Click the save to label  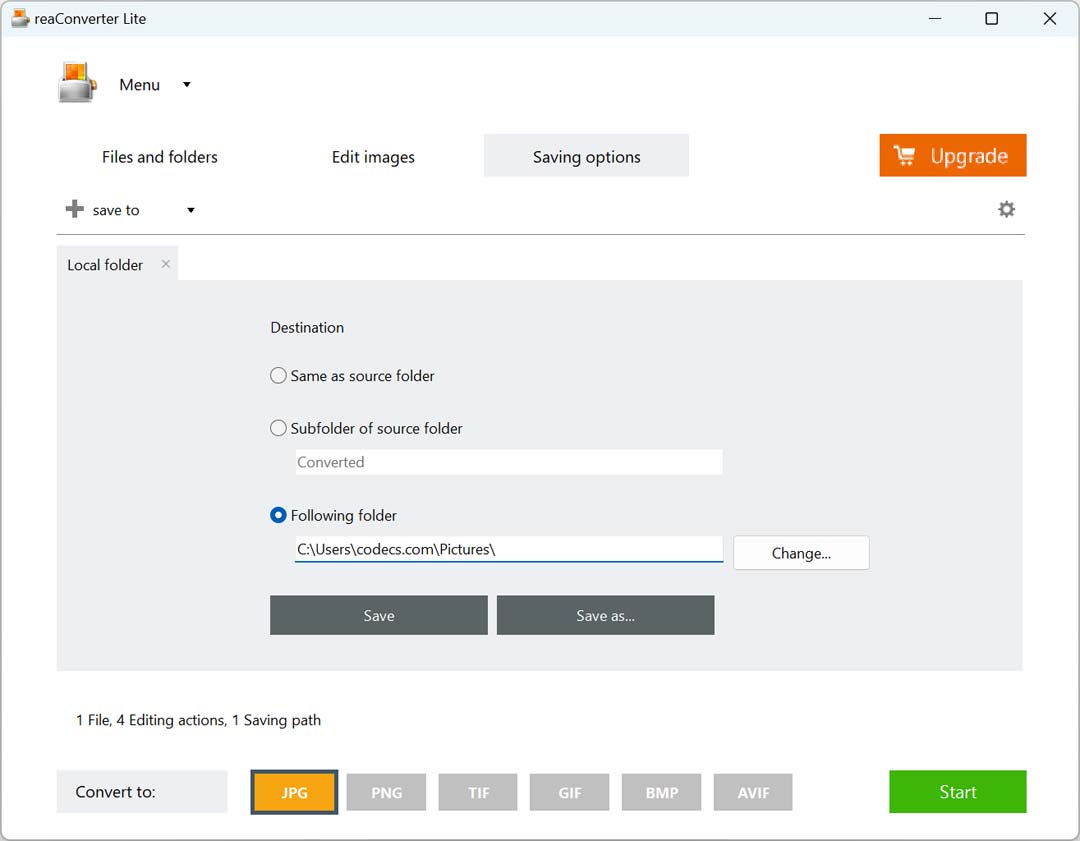116,210
